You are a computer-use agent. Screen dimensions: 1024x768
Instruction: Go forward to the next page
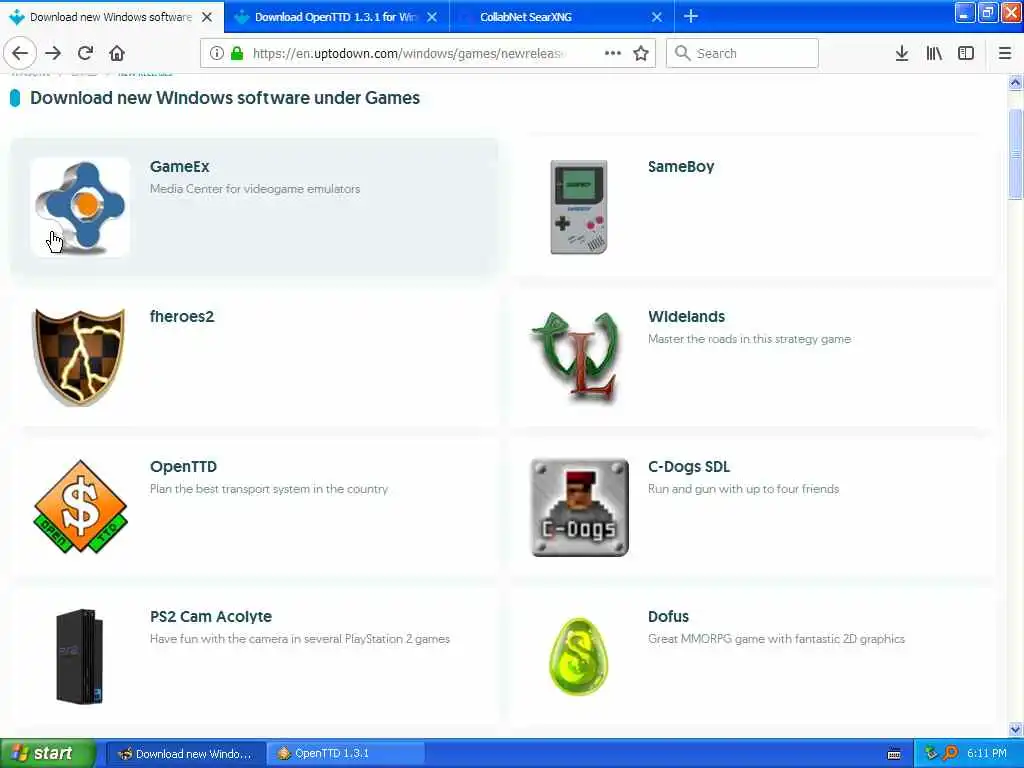[x=53, y=54]
